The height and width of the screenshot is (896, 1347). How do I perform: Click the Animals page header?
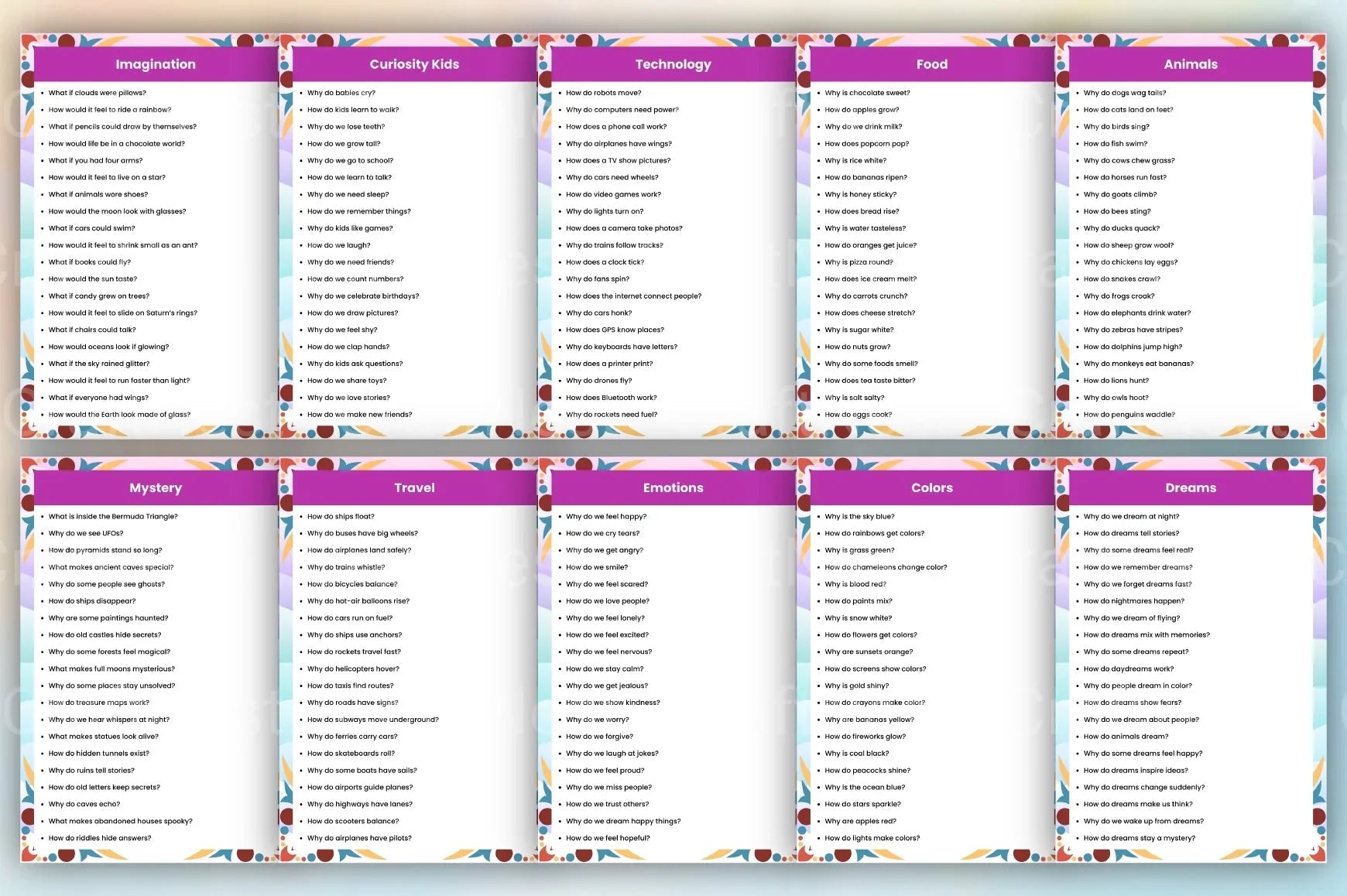(x=1191, y=64)
